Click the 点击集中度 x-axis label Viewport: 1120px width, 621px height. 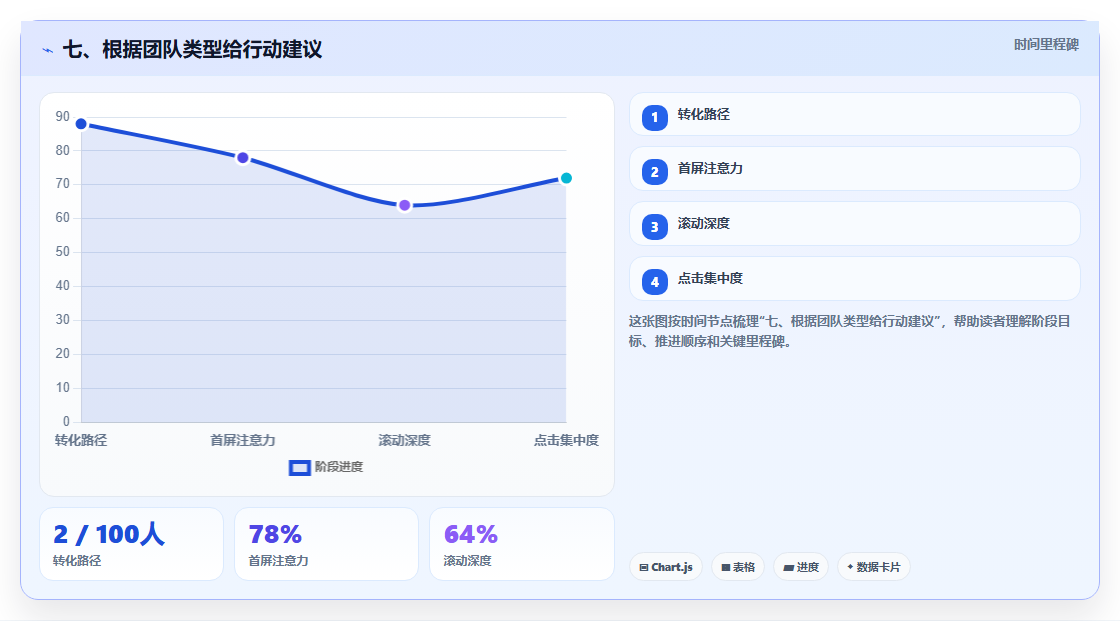566,440
